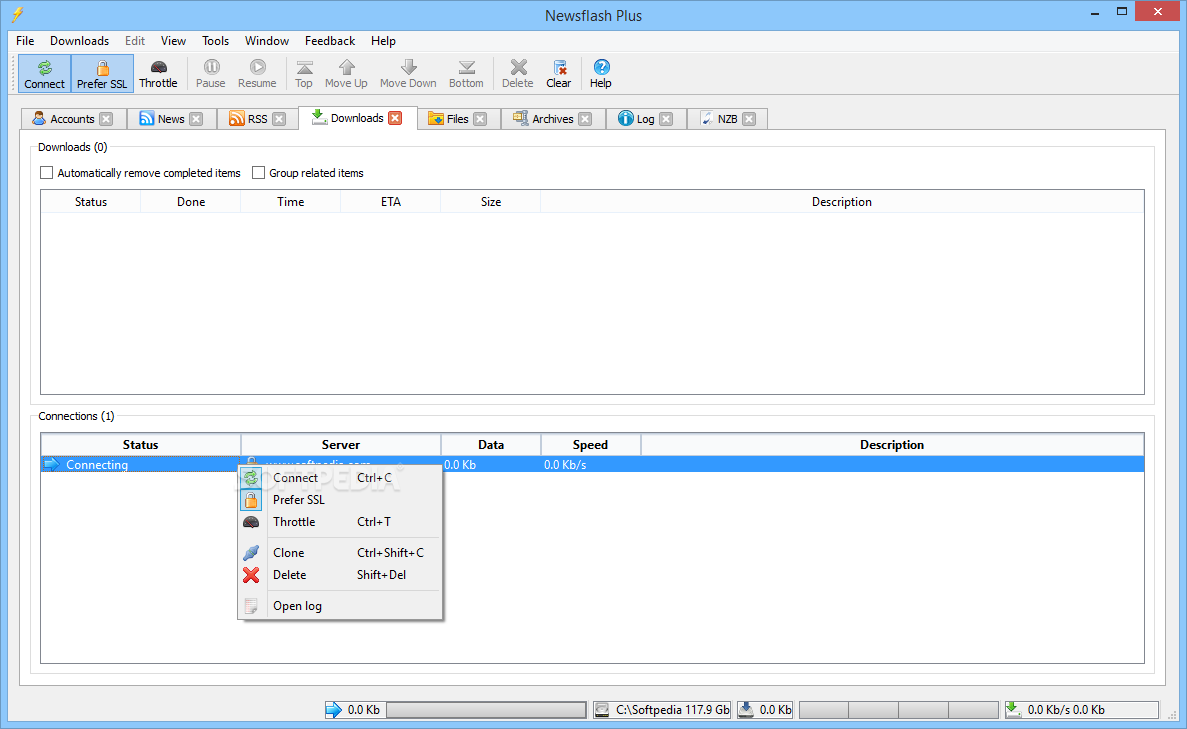Viewport: 1187px width, 729px height.
Task: Click Status header in Connections table
Action: click(141, 445)
